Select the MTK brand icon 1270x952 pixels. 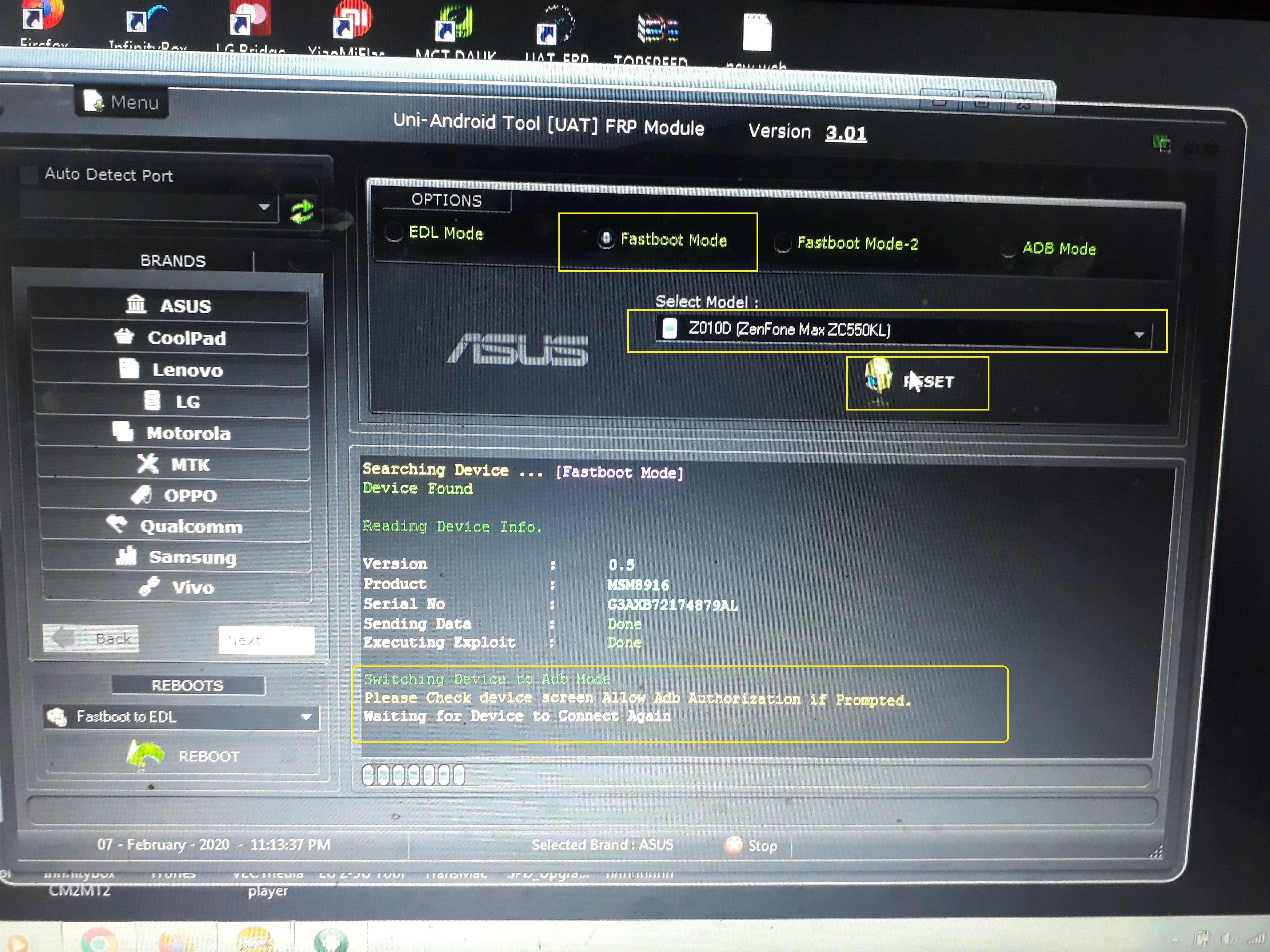pos(148,463)
